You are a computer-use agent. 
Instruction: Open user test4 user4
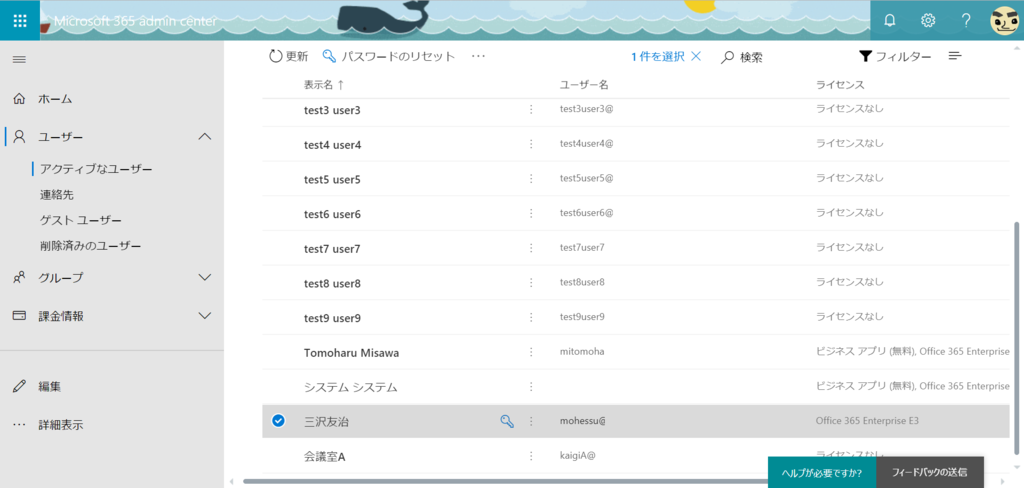tap(332, 145)
